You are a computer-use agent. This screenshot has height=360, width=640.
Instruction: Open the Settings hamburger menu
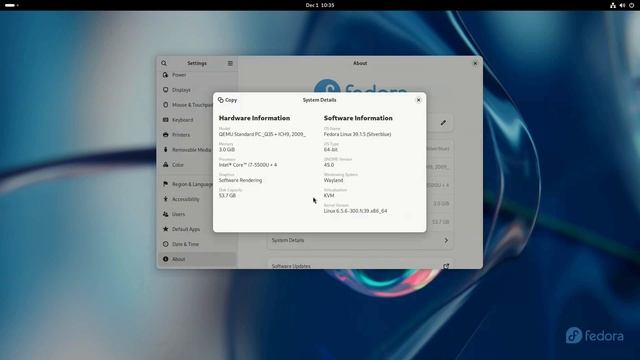[x=230, y=63]
